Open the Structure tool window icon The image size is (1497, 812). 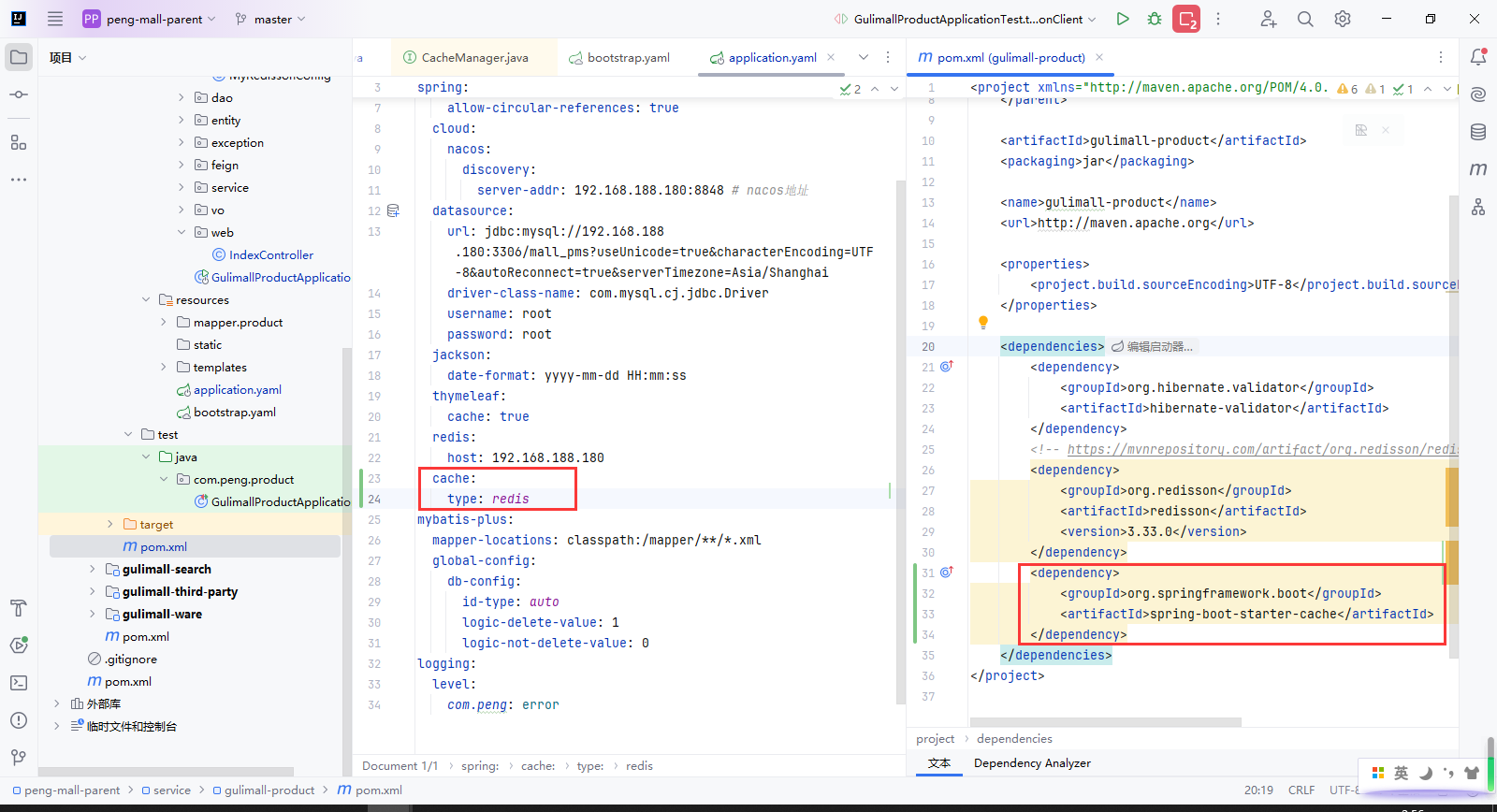(19, 142)
